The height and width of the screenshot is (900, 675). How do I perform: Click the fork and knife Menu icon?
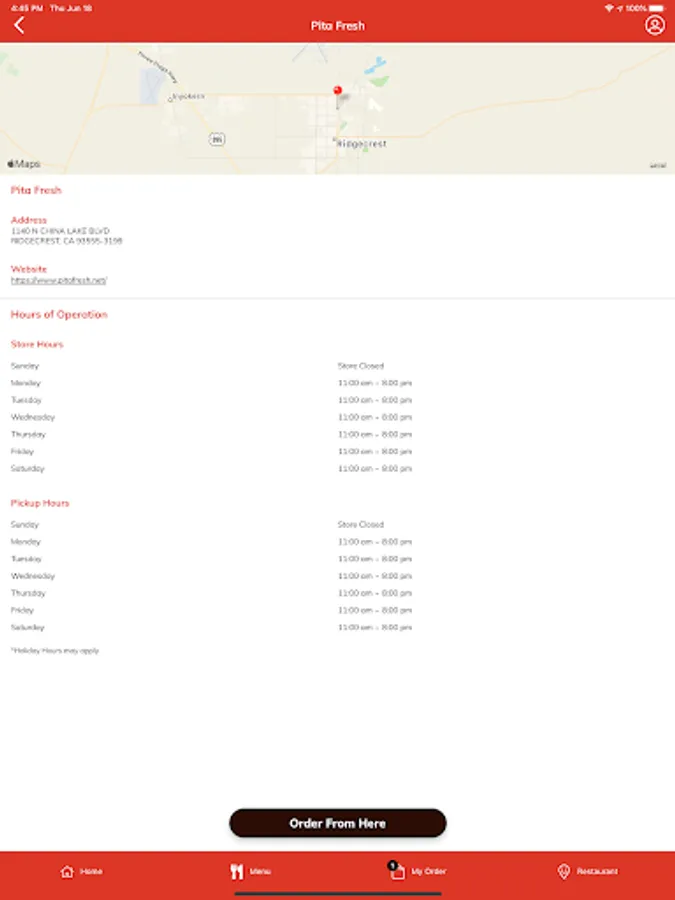(236, 871)
